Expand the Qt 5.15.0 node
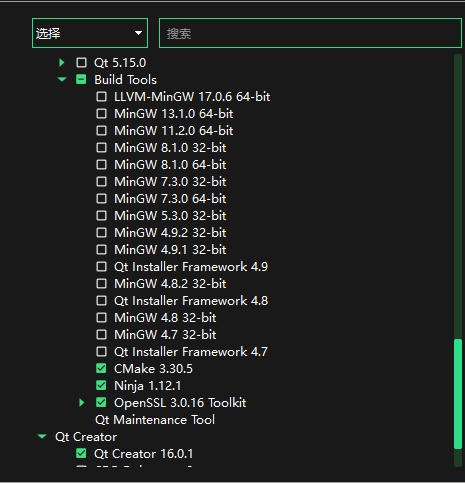Viewport: 465px width, 483px height. pyautogui.click(x=62, y=62)
